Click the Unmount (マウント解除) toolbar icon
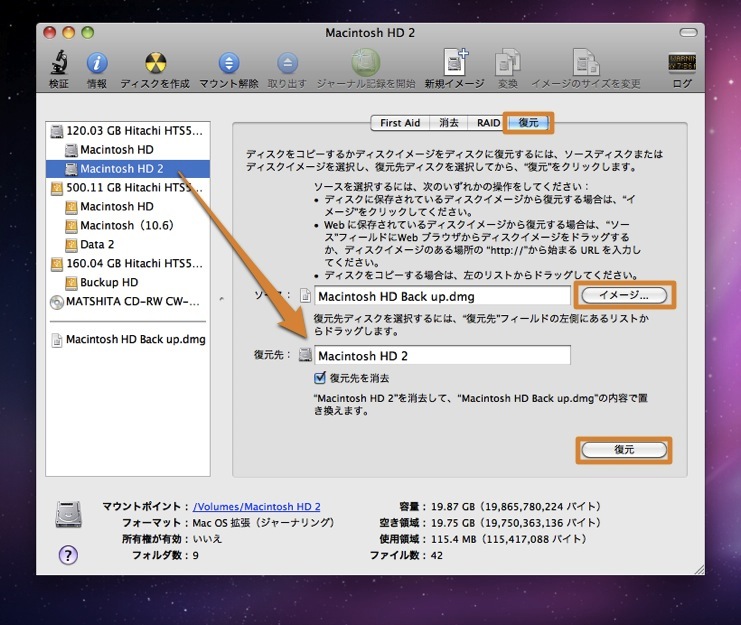741x625 pixels. click(x=229, y=62)
